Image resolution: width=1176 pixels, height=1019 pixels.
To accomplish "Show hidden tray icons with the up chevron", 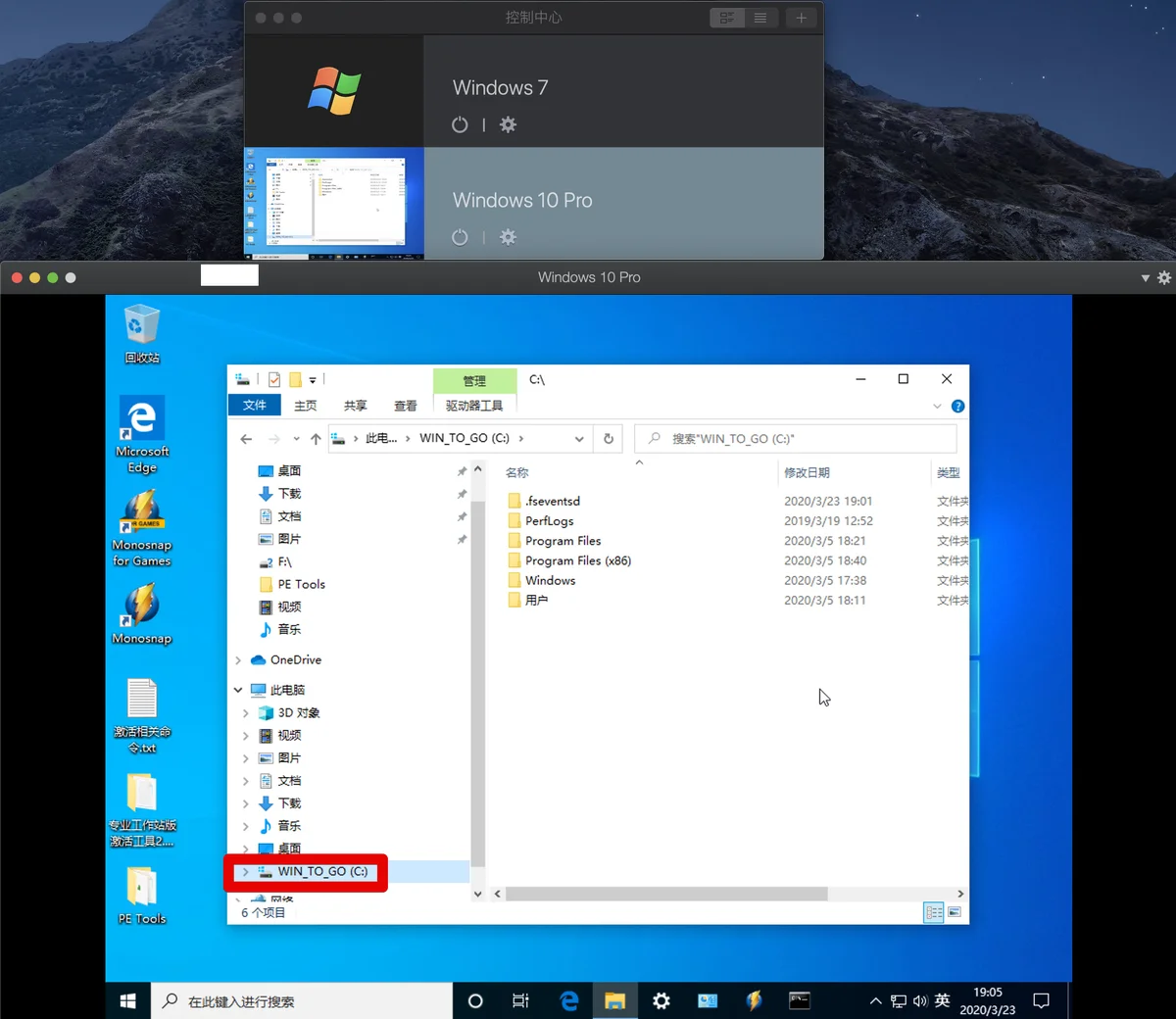I will tap(875, 1001).
